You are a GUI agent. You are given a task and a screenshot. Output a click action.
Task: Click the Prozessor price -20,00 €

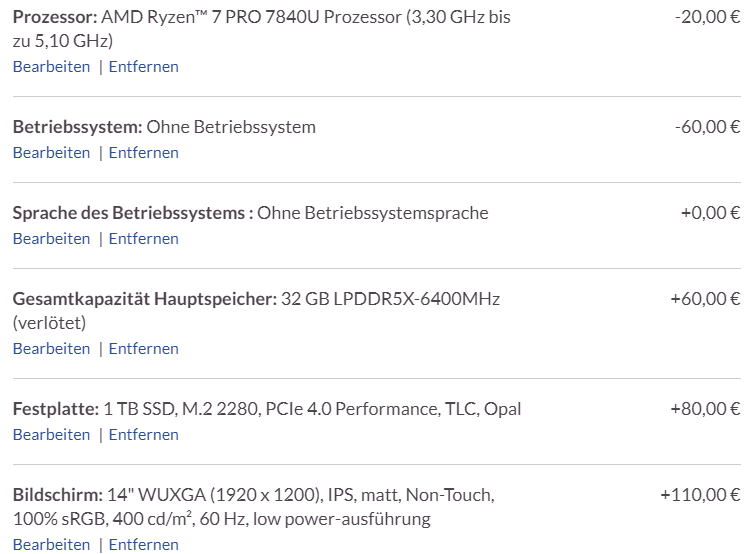pyautogui.click(x=707, y=19)
